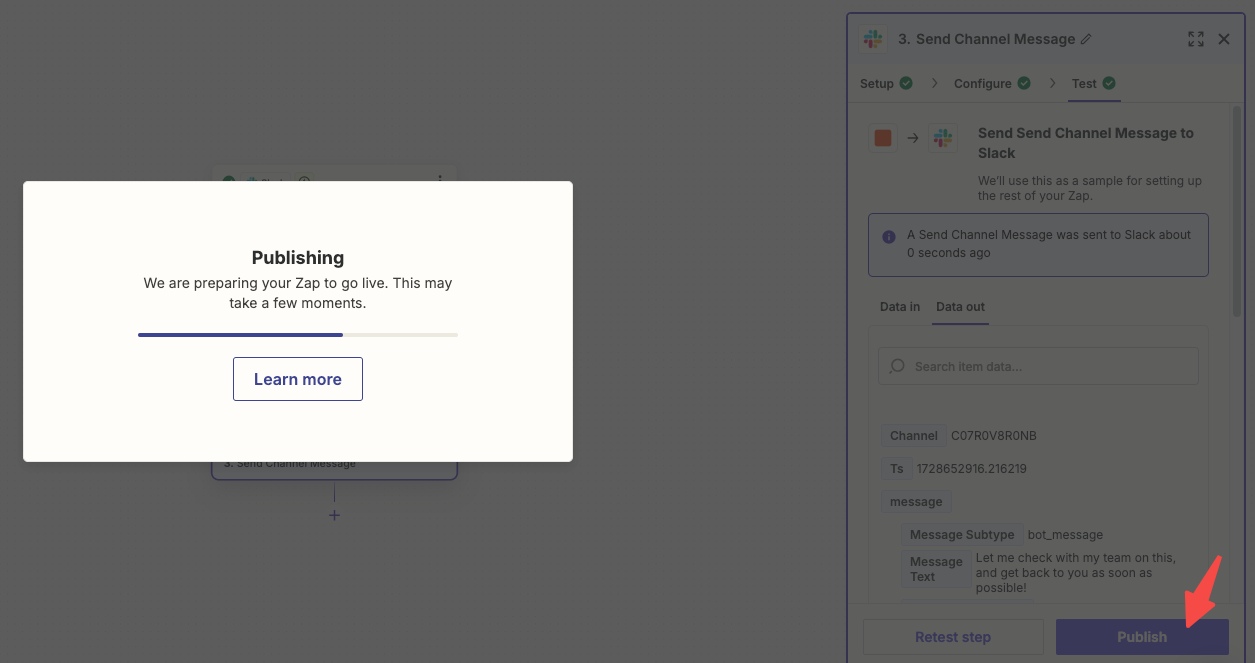Image resolution: width=1255 pixels, height=663 pixels.
Task: Select the Data out tab
Action: pyautogui.click(x=960, y=307)
